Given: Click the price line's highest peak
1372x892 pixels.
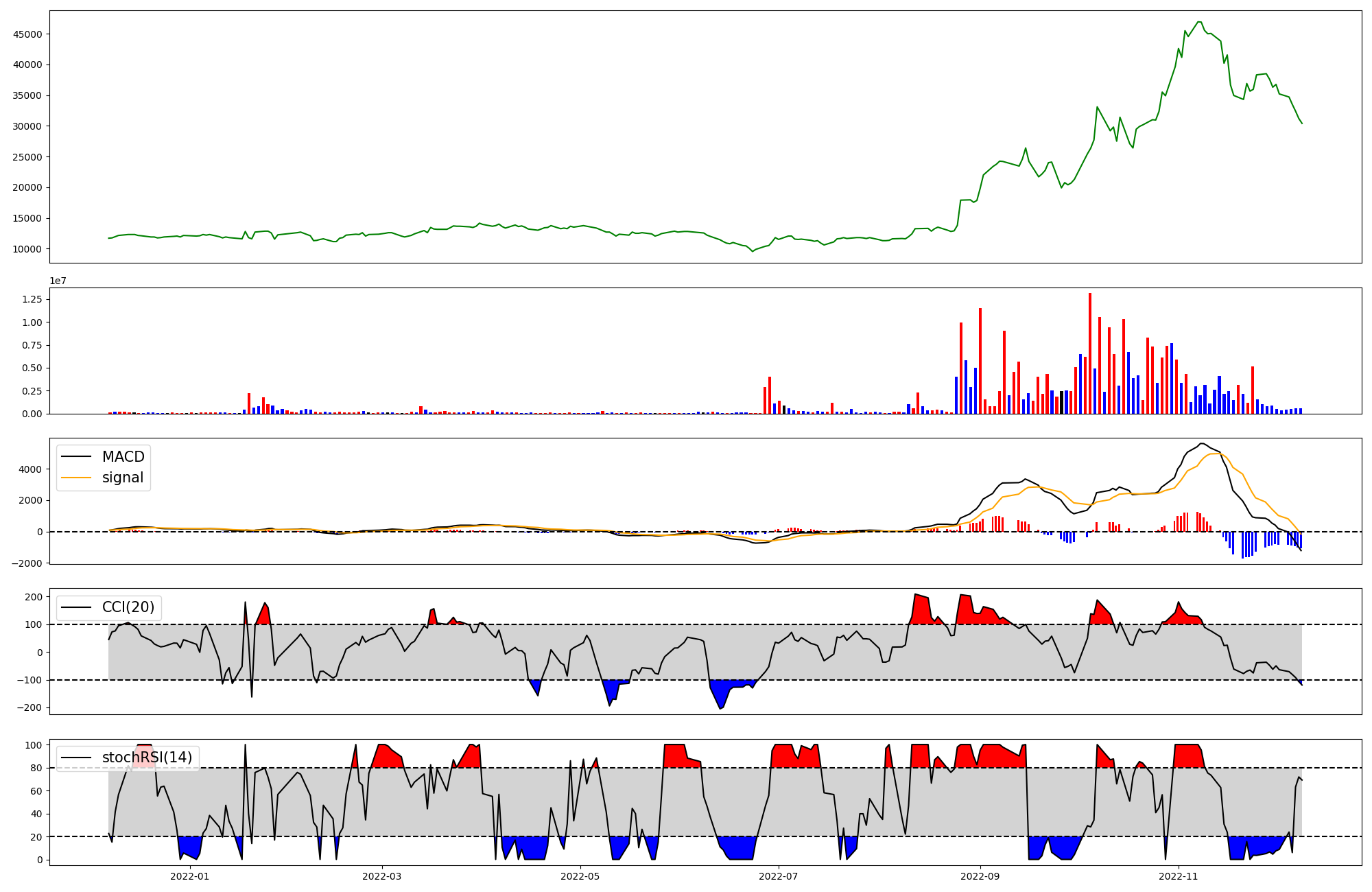Looking at the screenshot, I should 1198,22.
